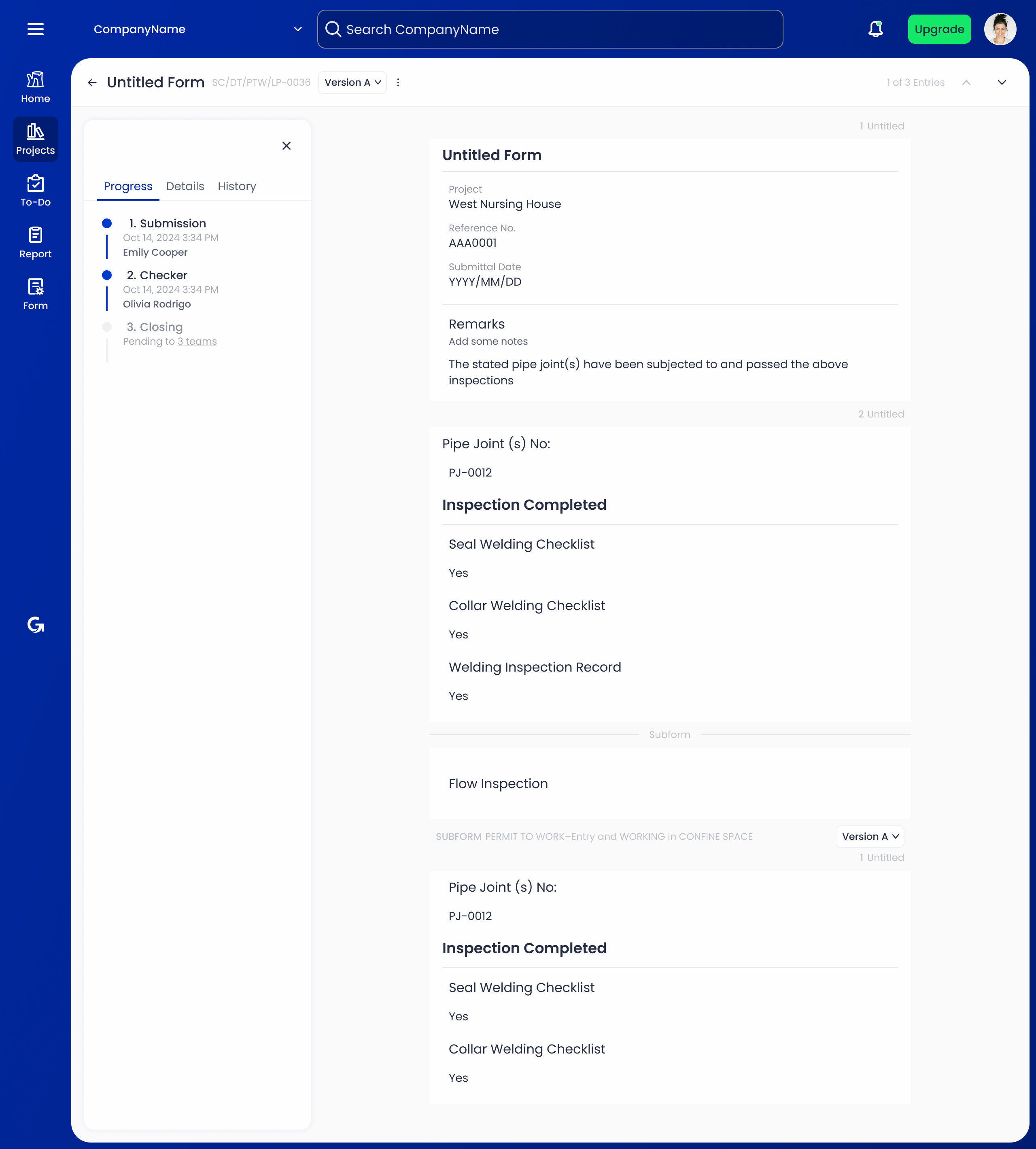Go to Home in sidebar
1036x1149 pixels.
point(35,87)
